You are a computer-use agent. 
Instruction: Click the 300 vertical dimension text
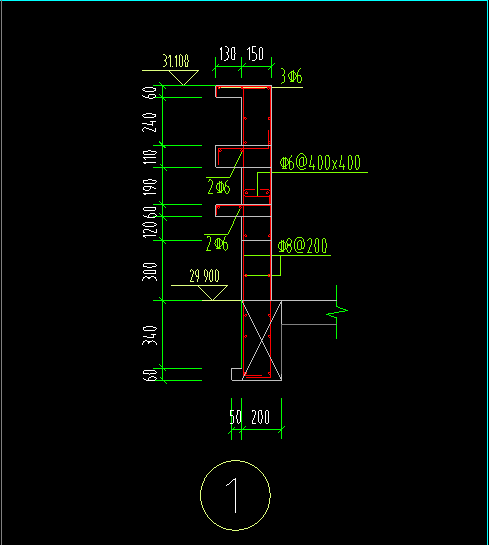[149, 271]
